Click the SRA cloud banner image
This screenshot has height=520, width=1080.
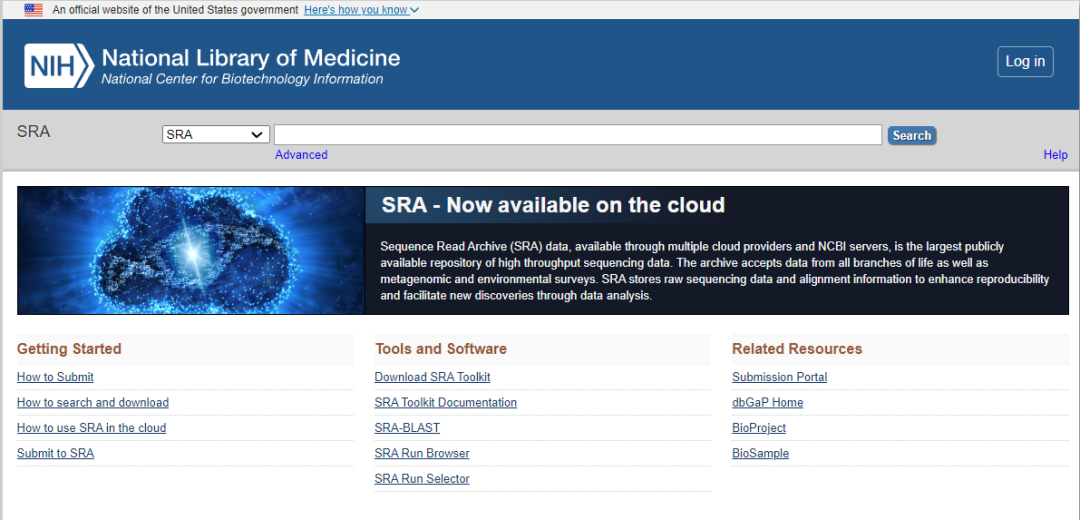click(x=191, y=250)
